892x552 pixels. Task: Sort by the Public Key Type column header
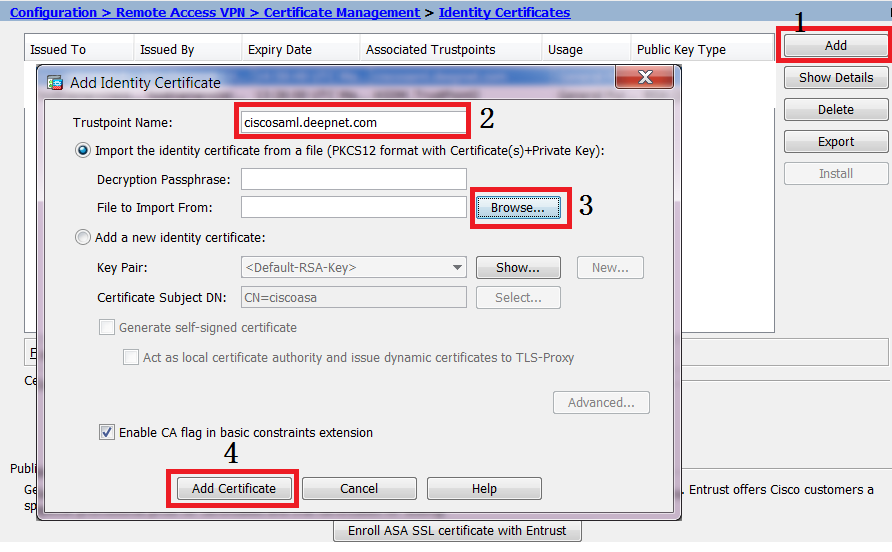(703, 50)
